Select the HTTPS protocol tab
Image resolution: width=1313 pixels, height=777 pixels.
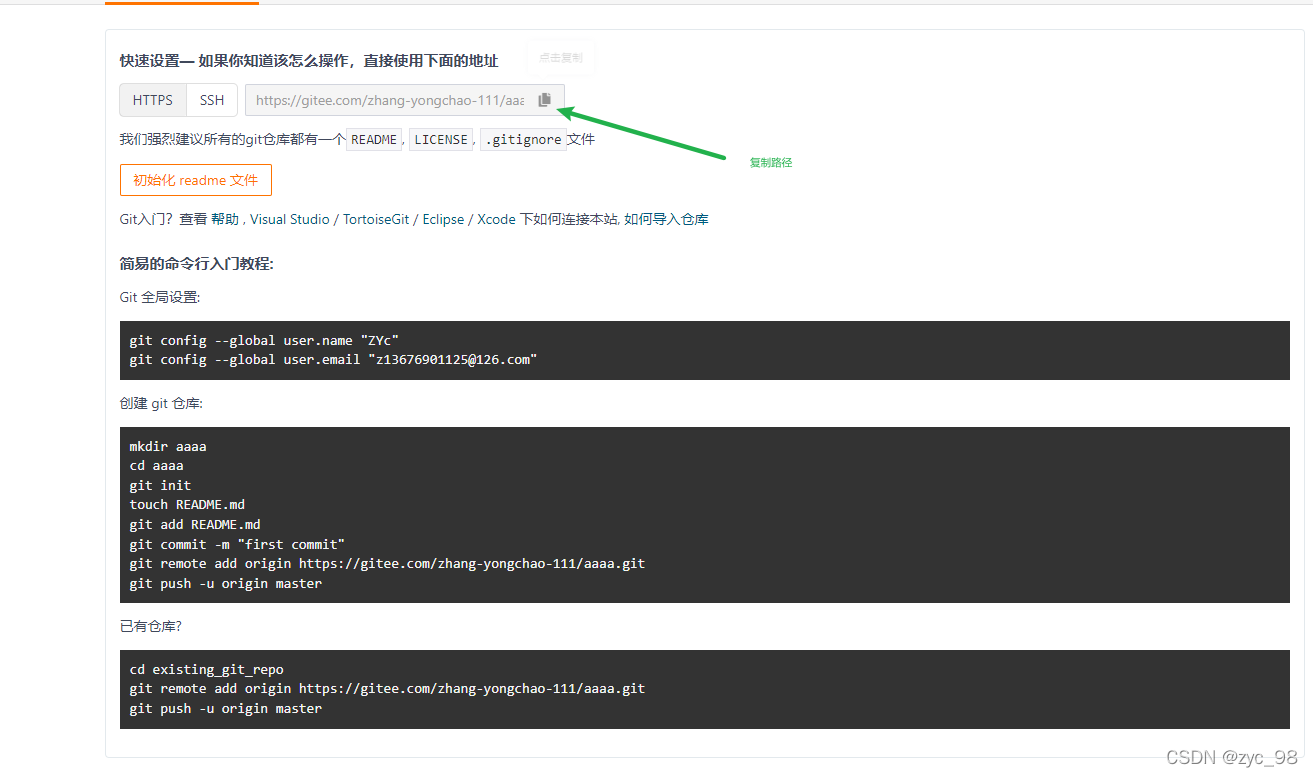pyautogui.click(x=153, y=100)
